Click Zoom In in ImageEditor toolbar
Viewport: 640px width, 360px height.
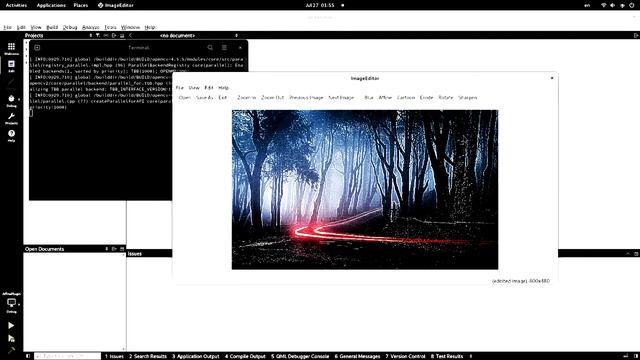(x=247, y=98)
